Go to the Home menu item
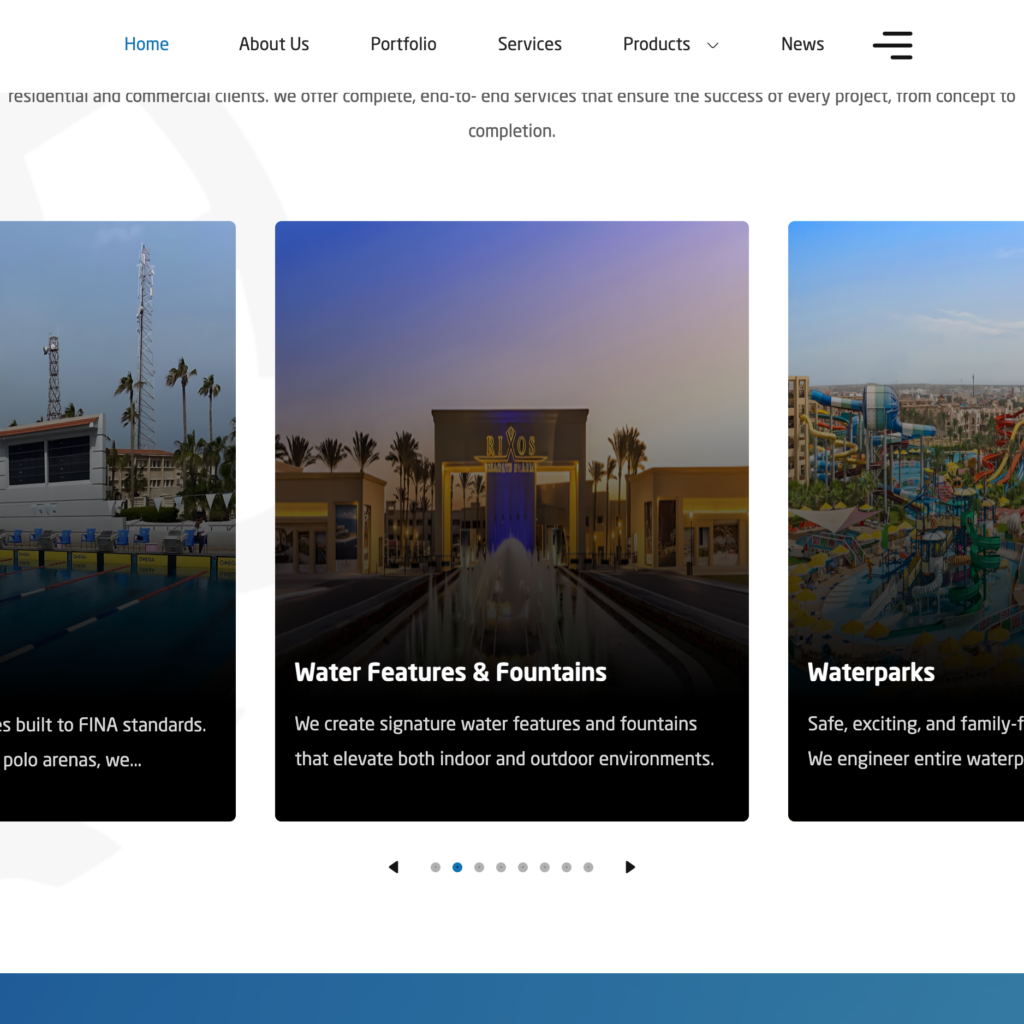Image resolution: width=1024 pixels, height=1024 pixels. (146, 44)
